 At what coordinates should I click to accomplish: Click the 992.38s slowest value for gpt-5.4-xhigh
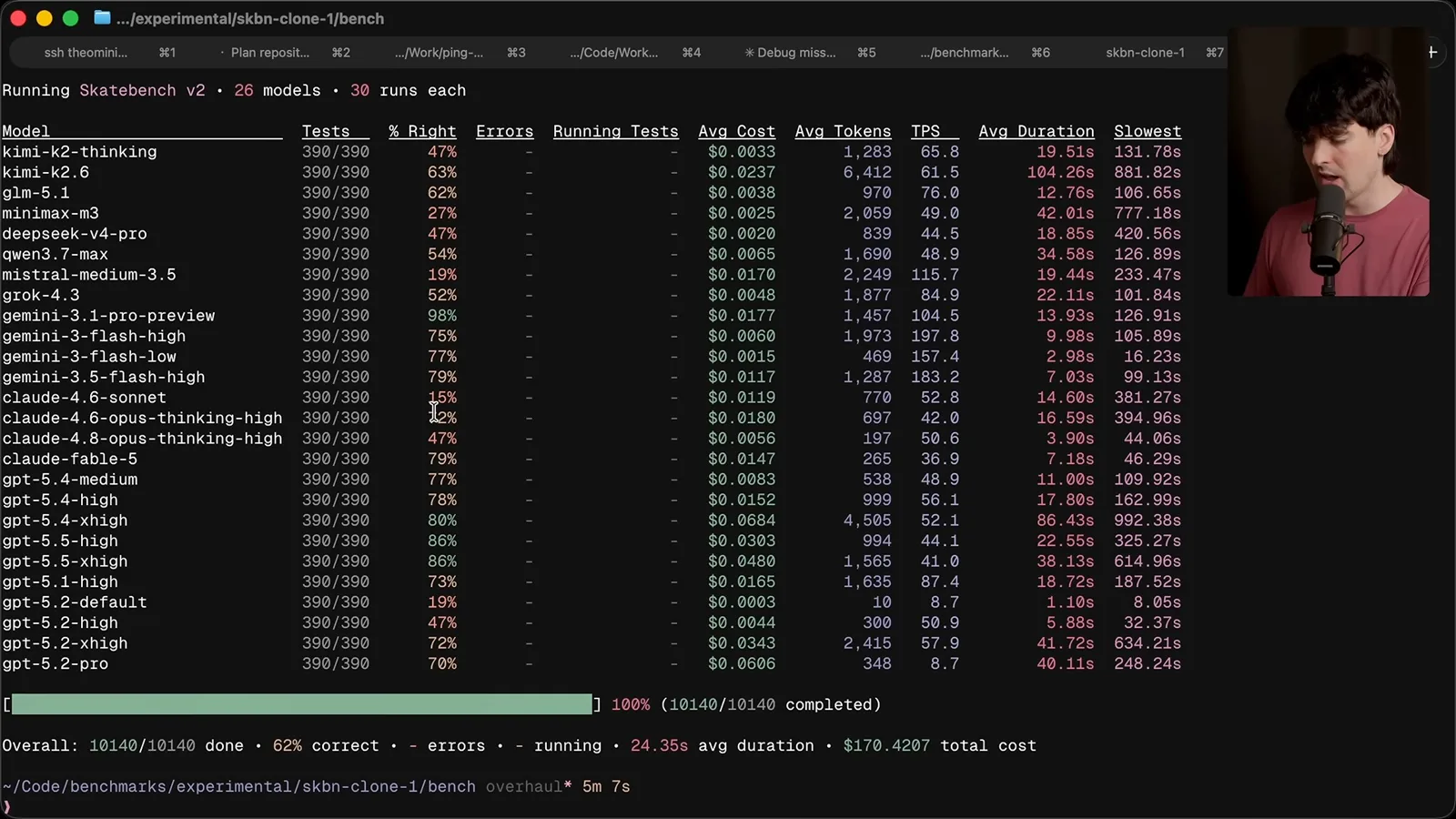pos(1148,521)
